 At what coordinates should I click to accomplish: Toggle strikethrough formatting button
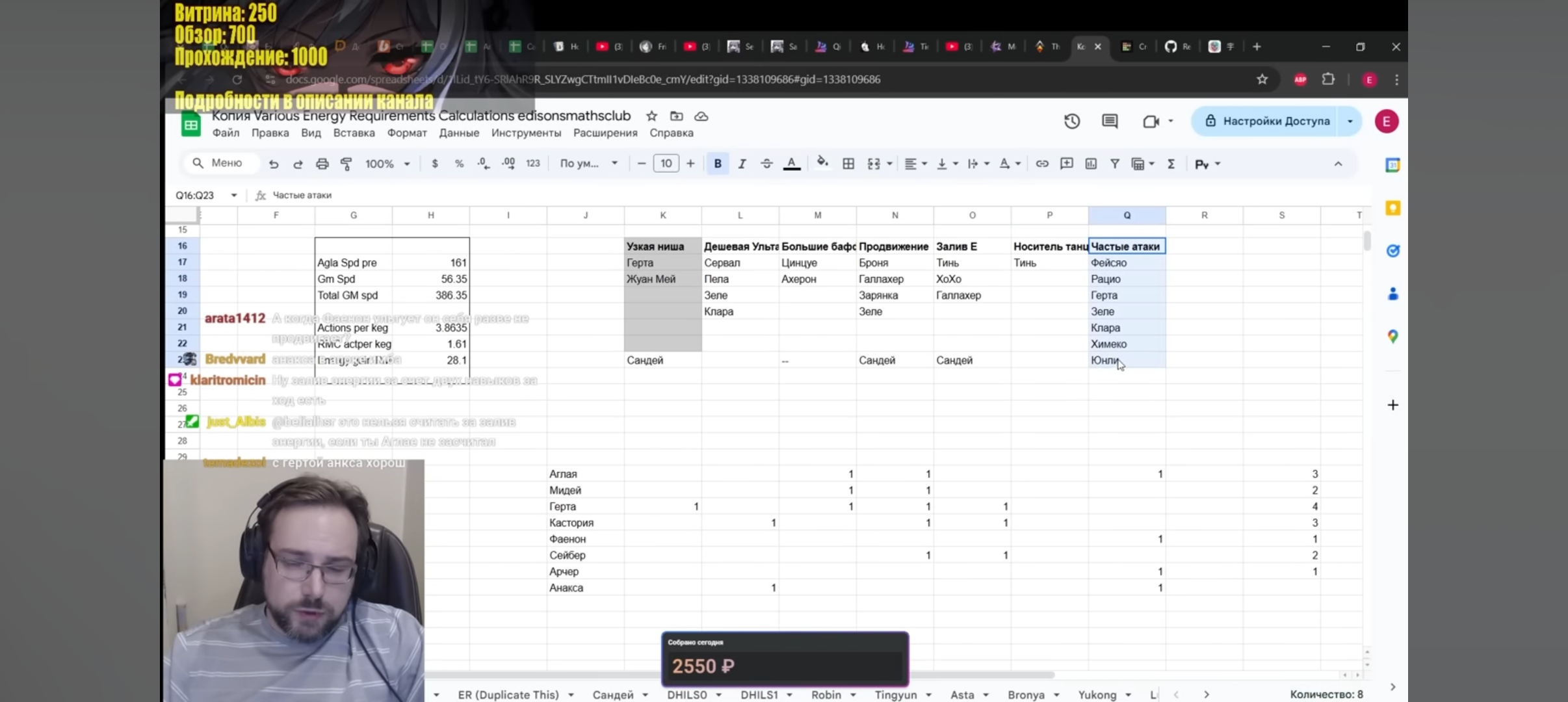[766, 164]
